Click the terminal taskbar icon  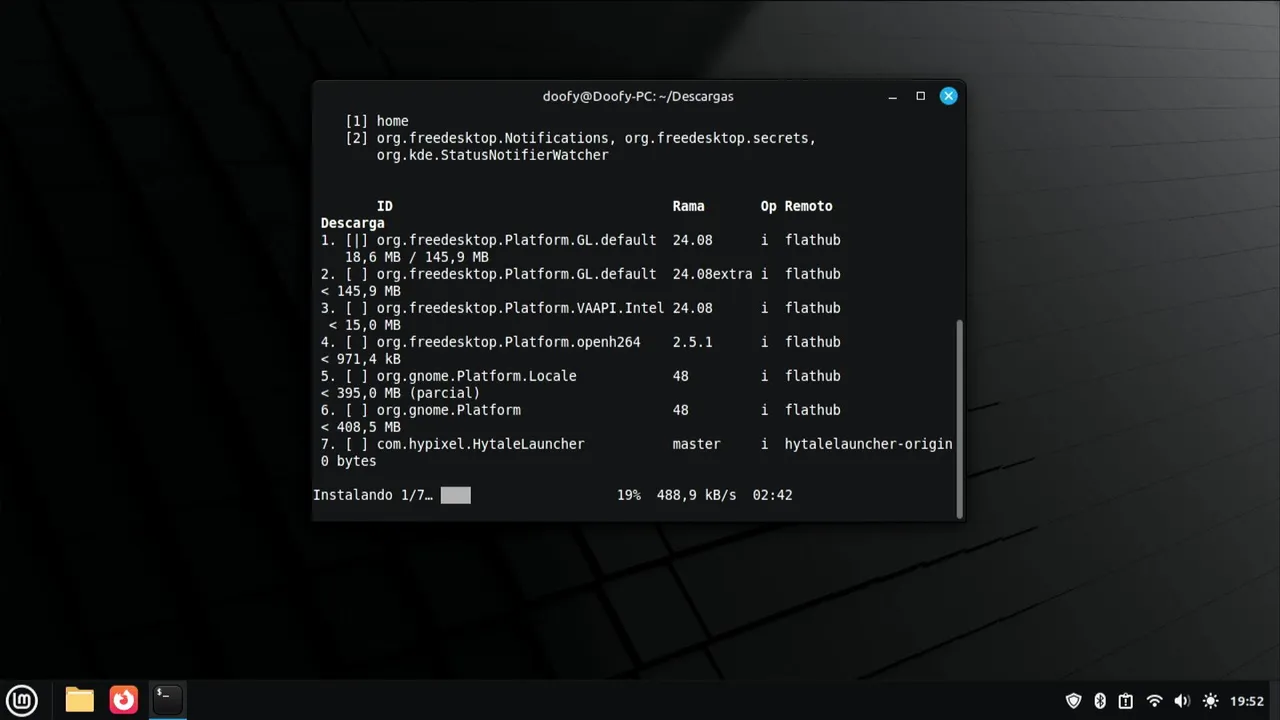(x=167, y=699)
